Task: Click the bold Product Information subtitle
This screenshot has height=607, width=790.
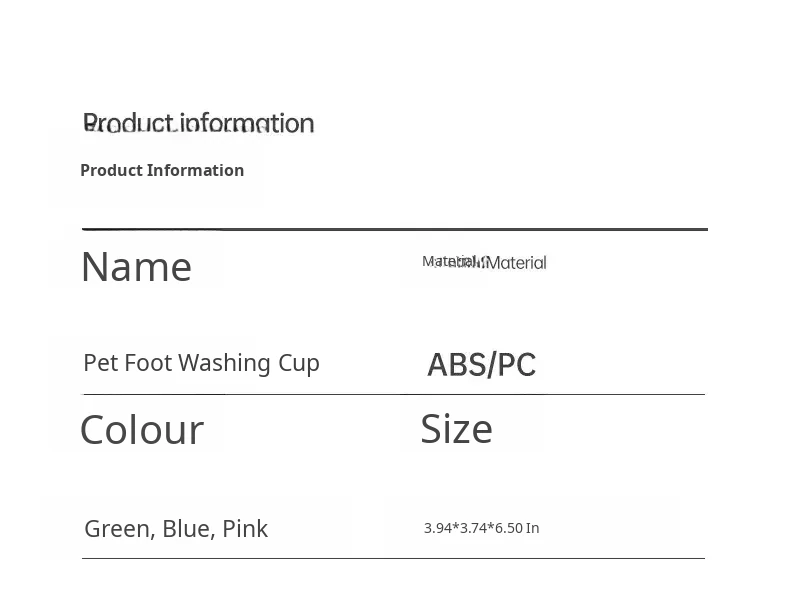Action: click(162, 170)
